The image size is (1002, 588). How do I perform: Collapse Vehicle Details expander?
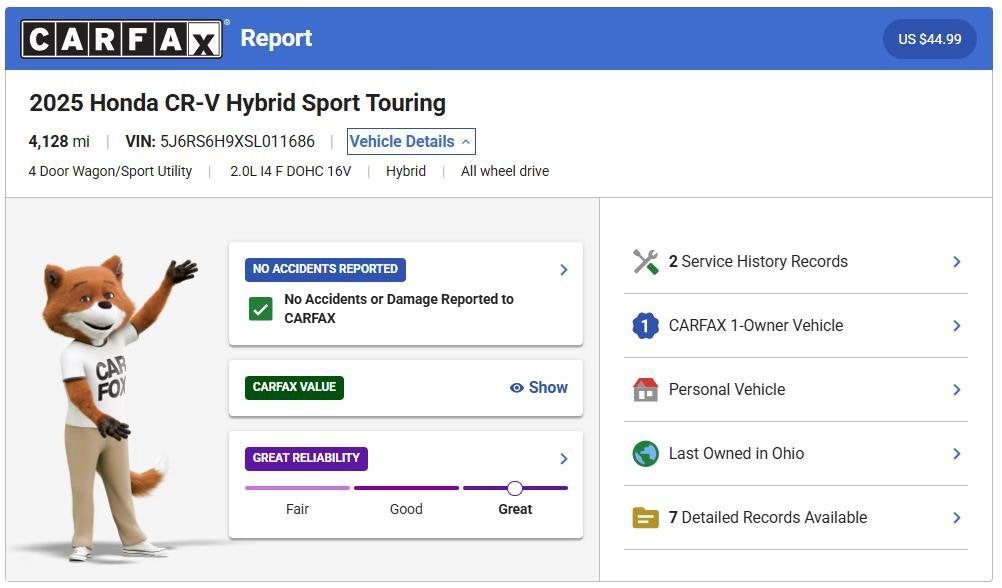[x=411, y=141]
